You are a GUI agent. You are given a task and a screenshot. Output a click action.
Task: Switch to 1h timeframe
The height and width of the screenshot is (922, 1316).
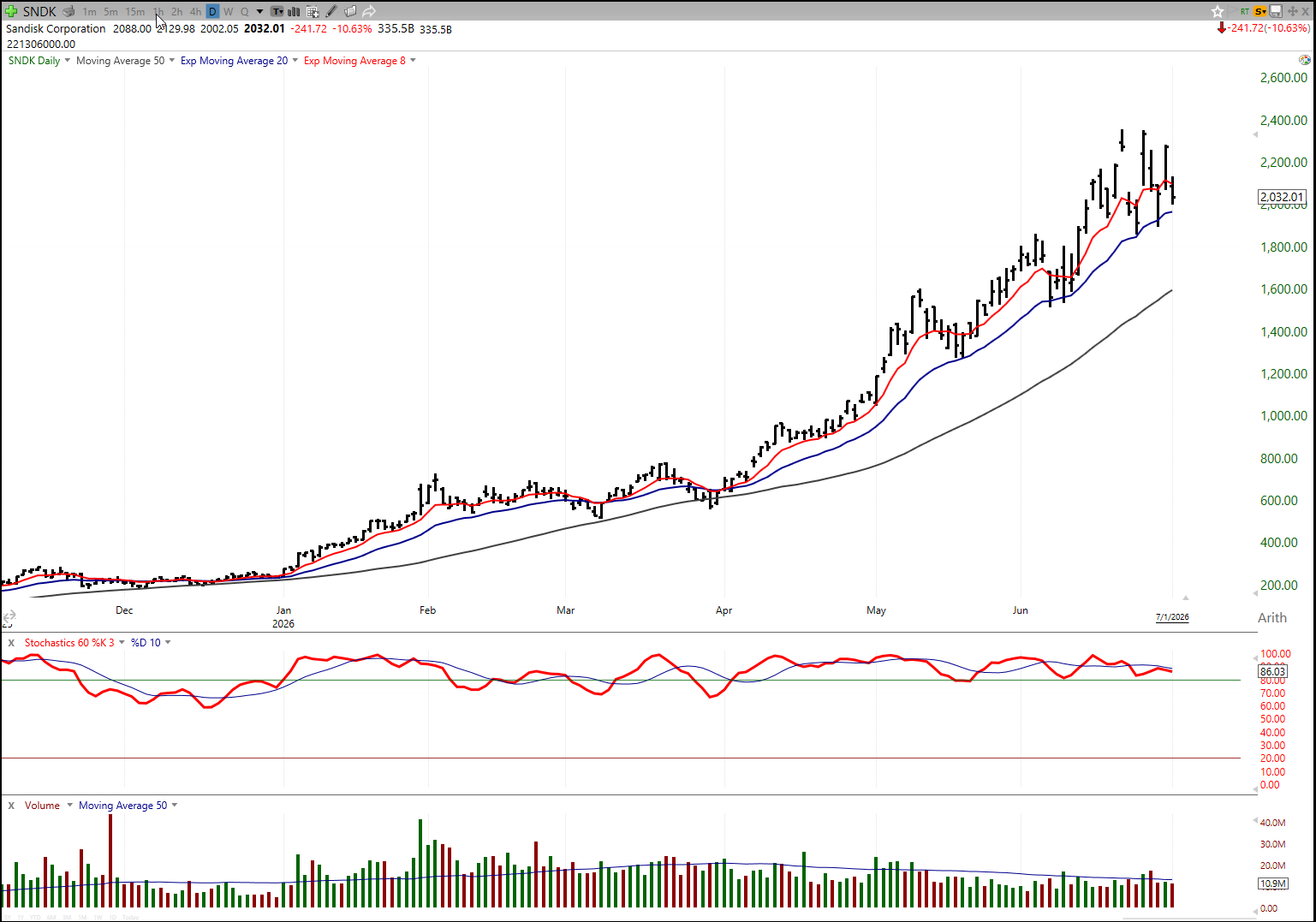[158, 12]
